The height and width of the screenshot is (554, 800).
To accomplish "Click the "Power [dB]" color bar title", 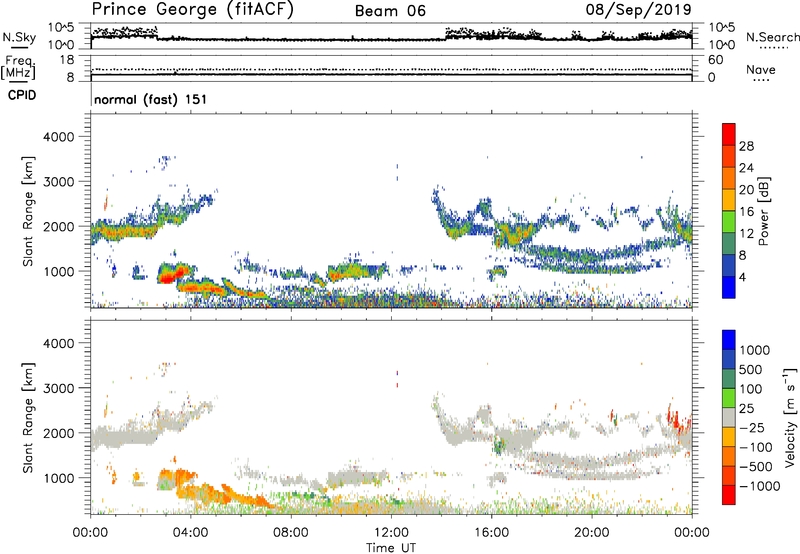I will [763, 211].
